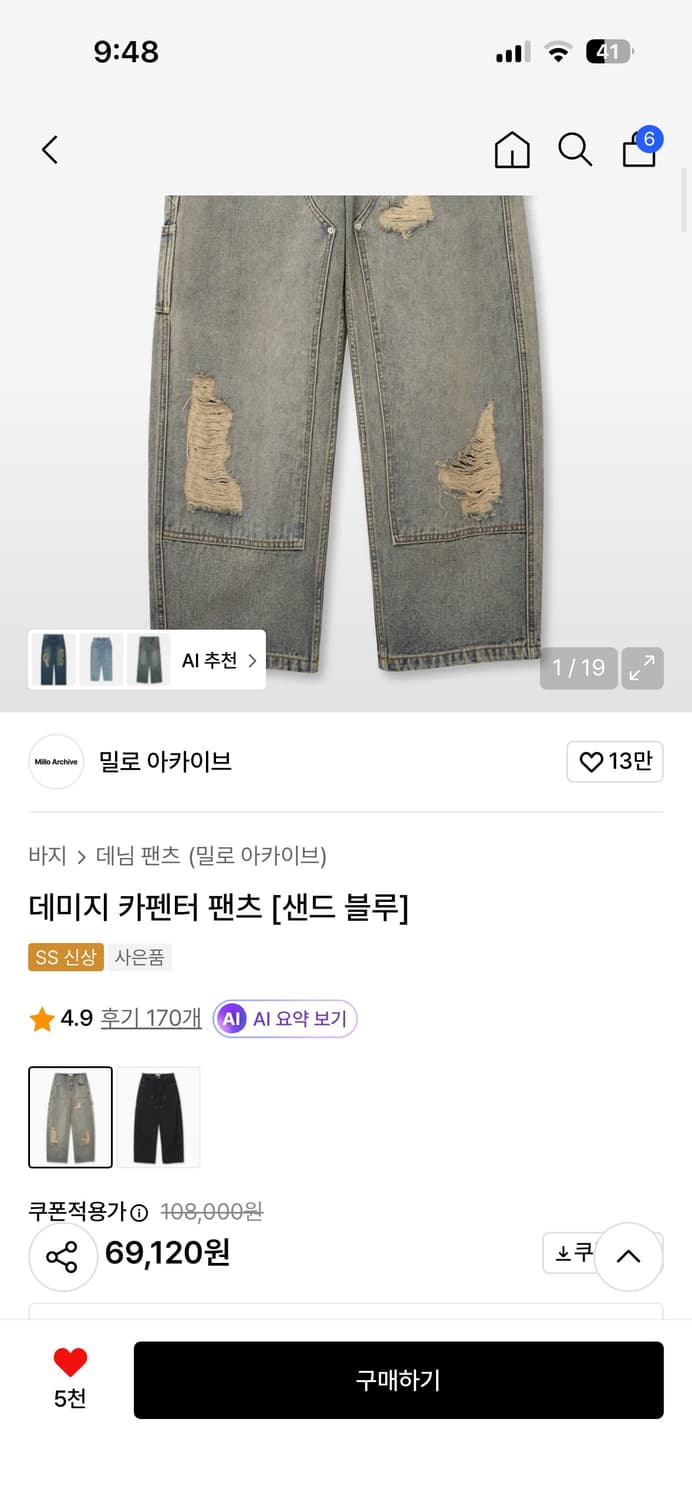The image size is (692, 1500).
Task: Open the AI 요약 보기 summary
Action: coord(285,1018)
